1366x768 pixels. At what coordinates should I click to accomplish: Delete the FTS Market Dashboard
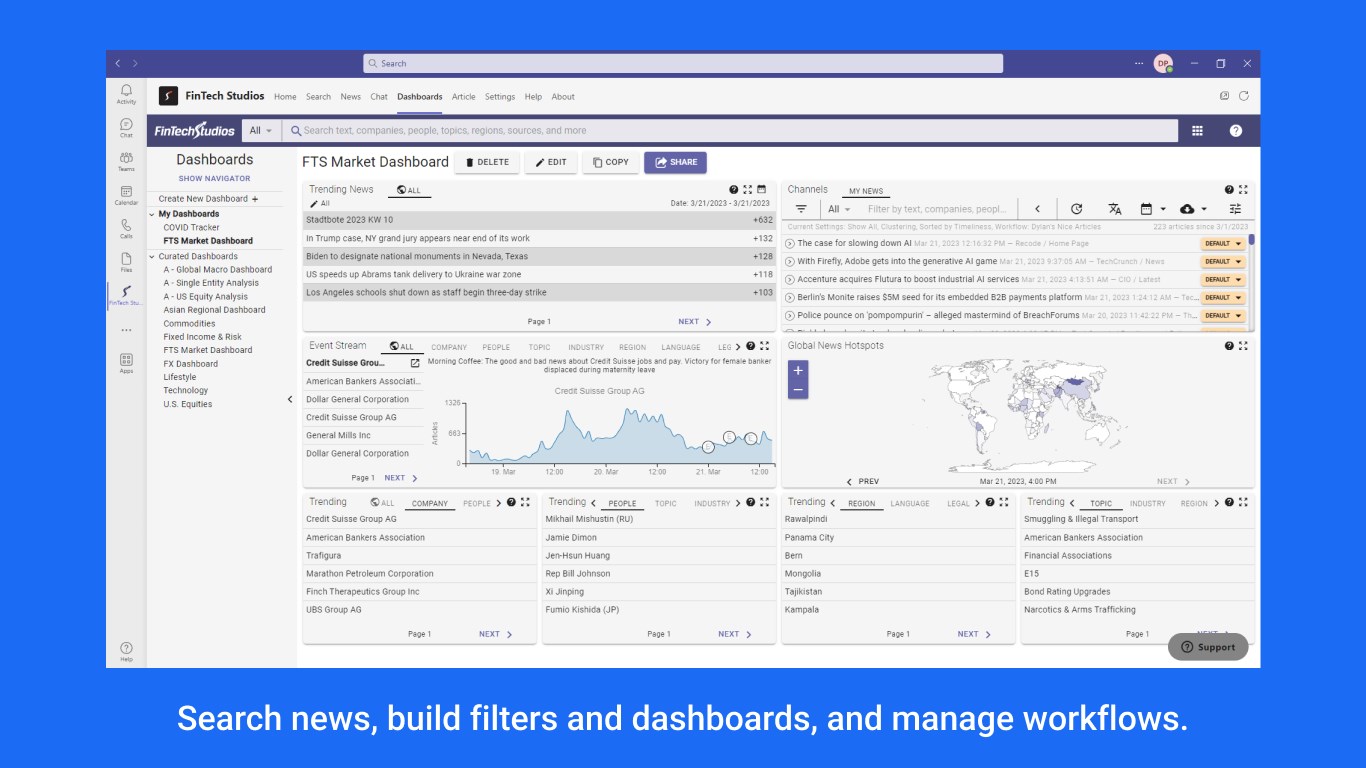point(487,162)
